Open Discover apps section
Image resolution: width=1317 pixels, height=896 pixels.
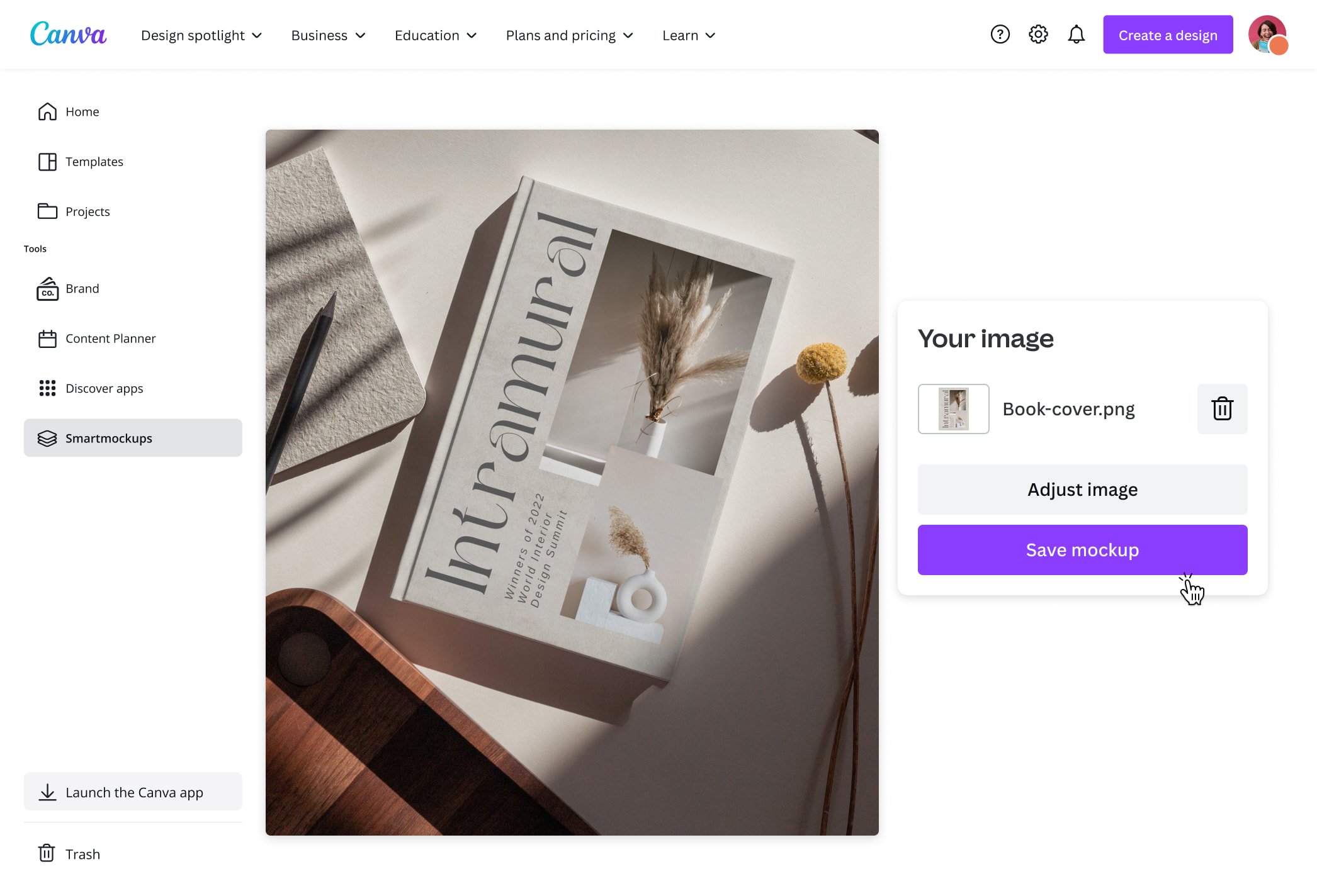pos(104,388)
